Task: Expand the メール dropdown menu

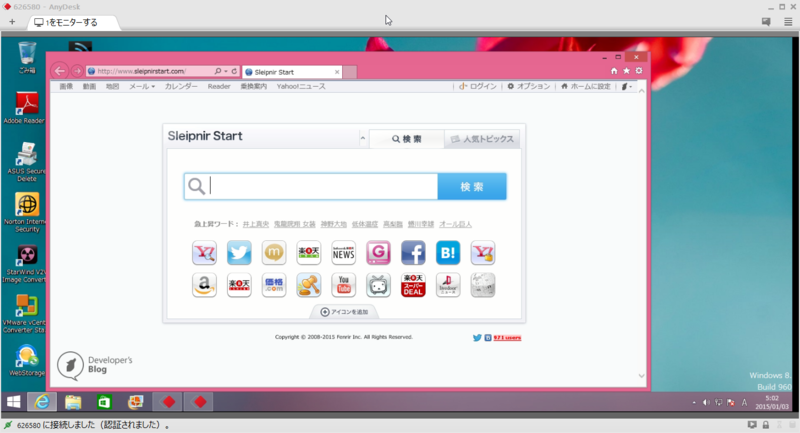Action: click(x=142, y=86)
